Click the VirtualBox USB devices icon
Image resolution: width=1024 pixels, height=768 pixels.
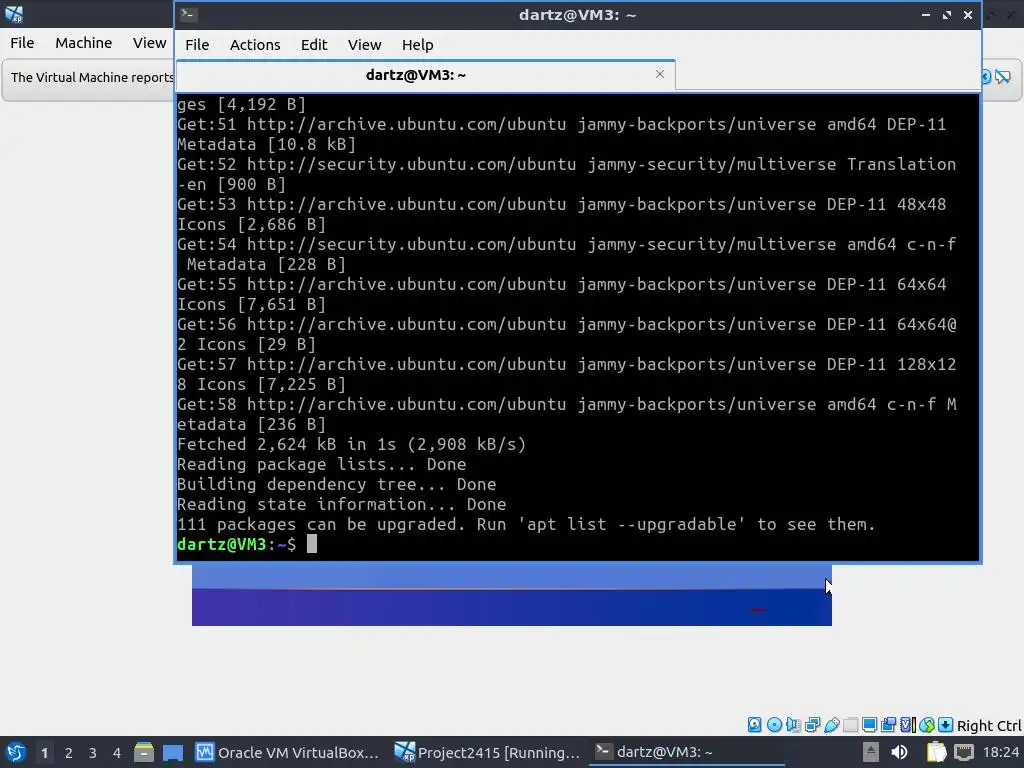coord(832,724)
